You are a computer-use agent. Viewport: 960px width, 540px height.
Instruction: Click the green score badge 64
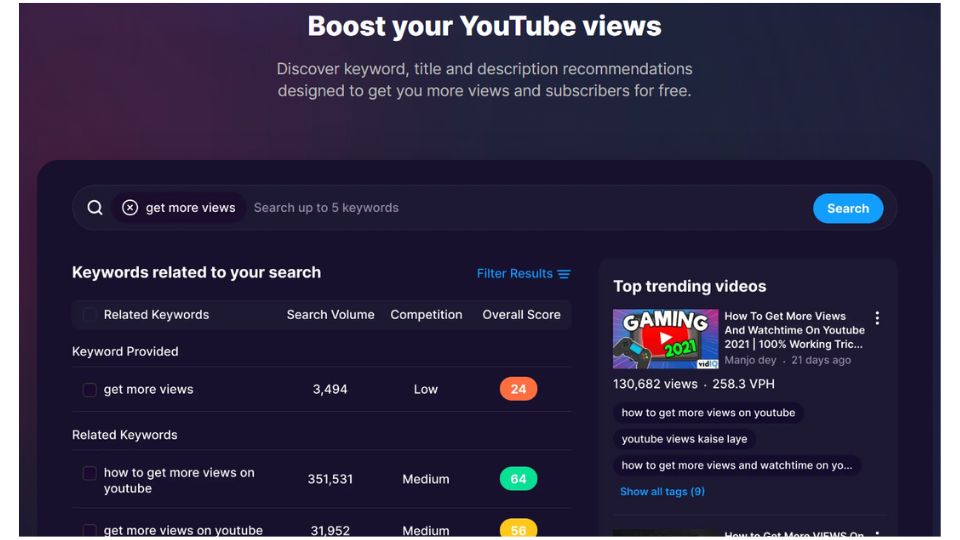(519, 479)
